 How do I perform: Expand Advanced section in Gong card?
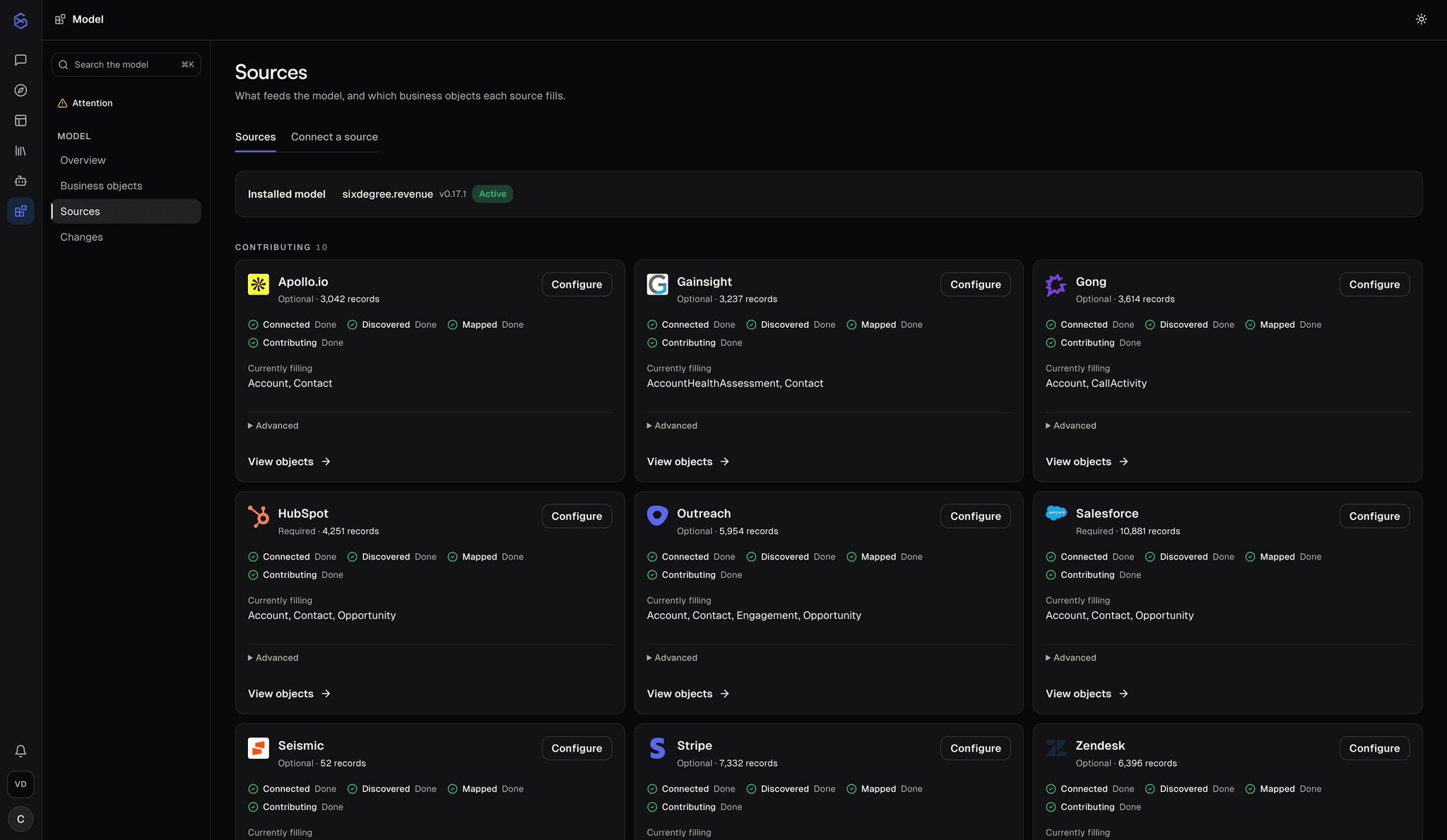[1071, 426]
